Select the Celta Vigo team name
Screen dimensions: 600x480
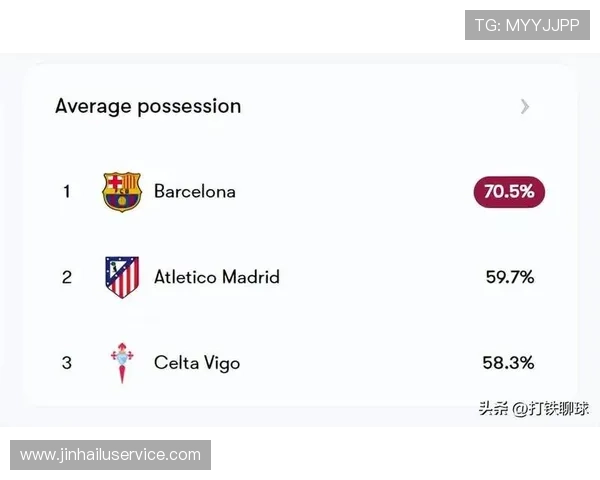coord(197,363)
